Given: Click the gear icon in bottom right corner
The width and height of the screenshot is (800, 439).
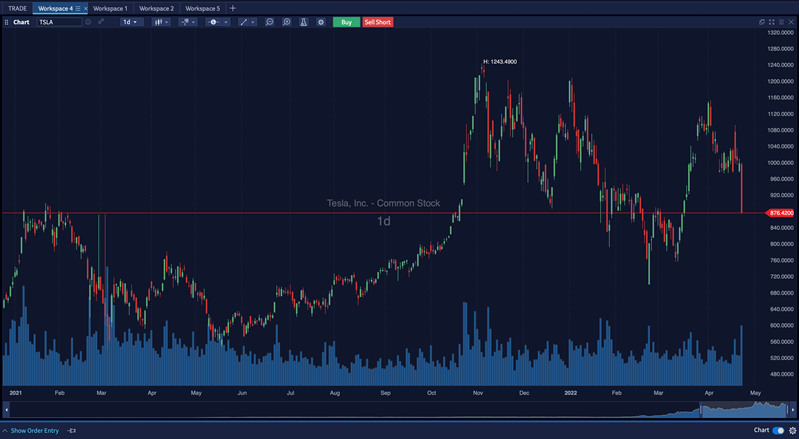Looking at the screenshot, I should 791,430.
